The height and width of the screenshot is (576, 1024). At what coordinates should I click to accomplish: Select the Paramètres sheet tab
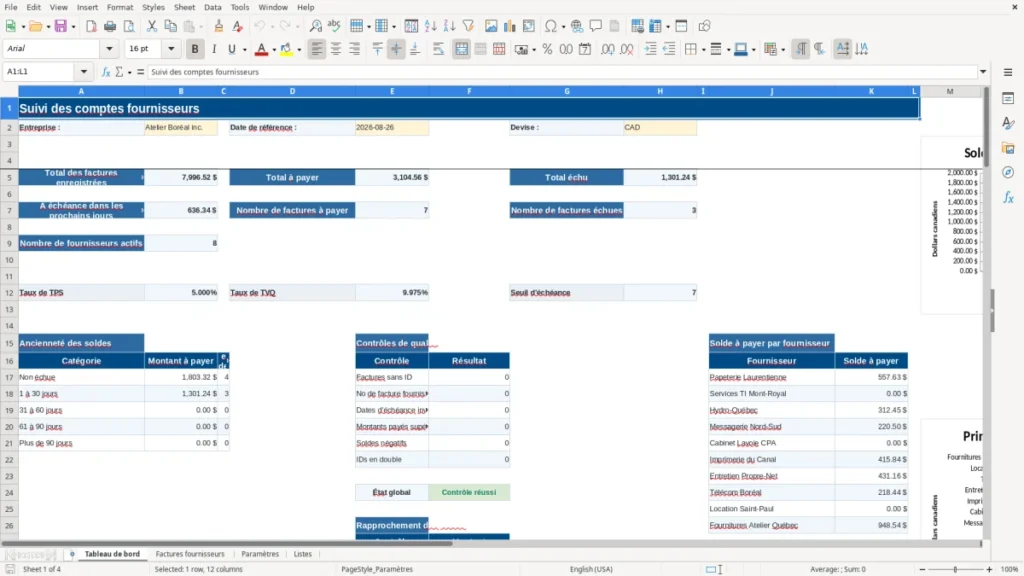(260, 554)
